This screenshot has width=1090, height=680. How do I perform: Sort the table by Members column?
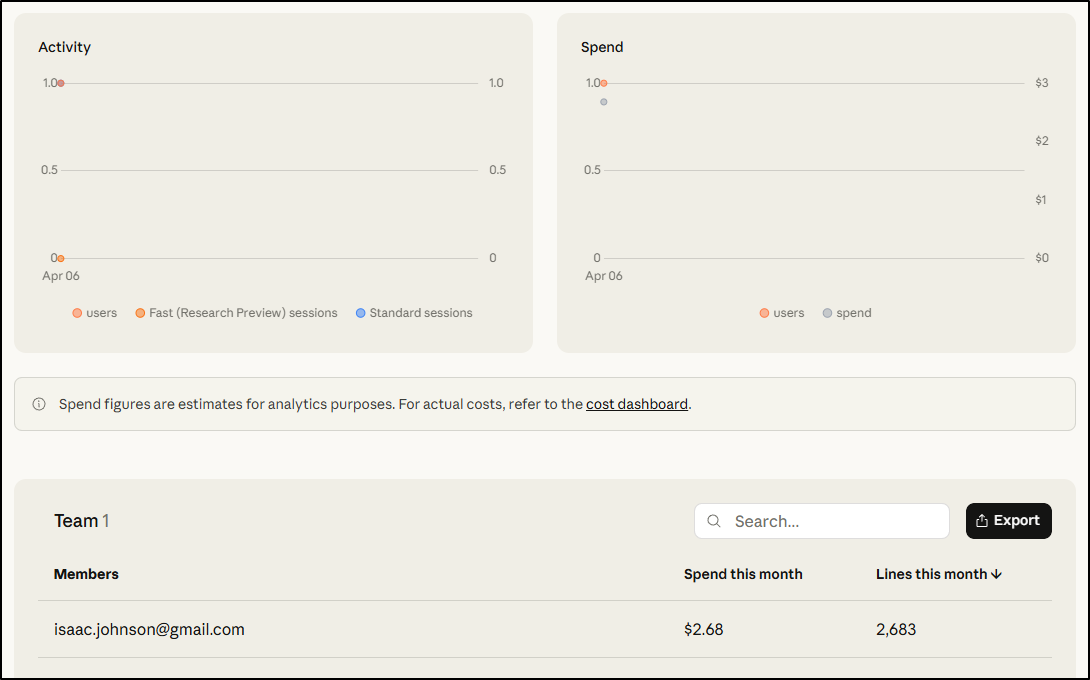point(86,574)
